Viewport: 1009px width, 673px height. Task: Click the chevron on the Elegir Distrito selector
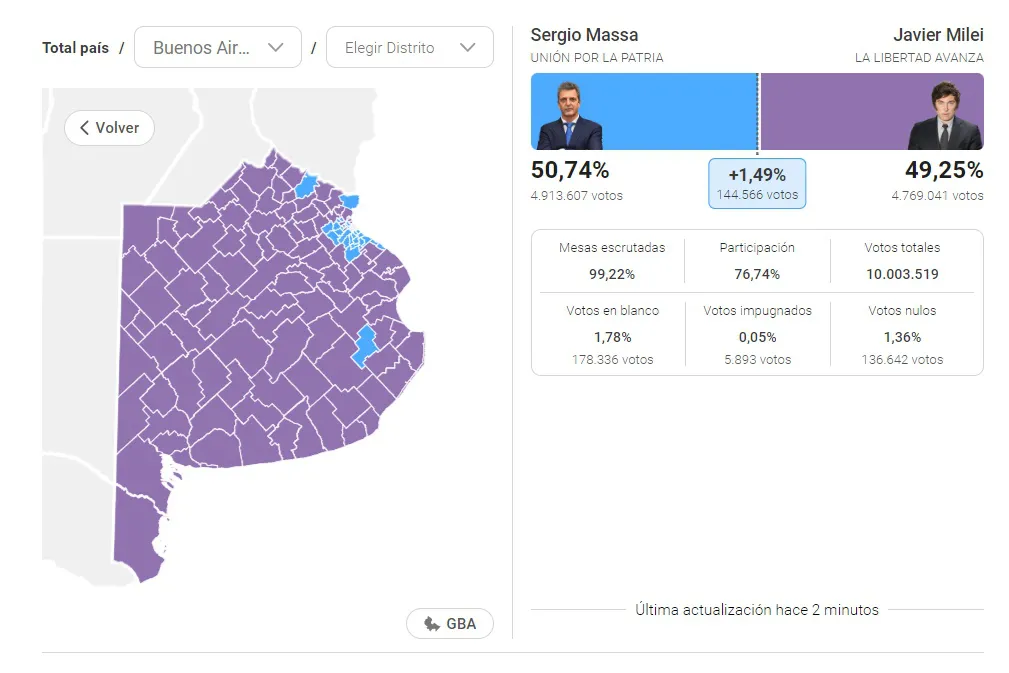coord(467,47)
